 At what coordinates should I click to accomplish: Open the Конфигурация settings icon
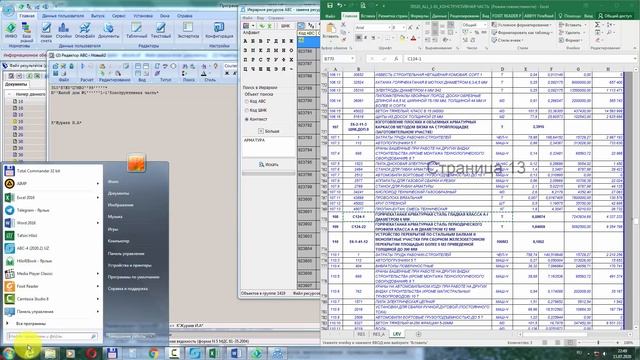[x=219, y=31]
